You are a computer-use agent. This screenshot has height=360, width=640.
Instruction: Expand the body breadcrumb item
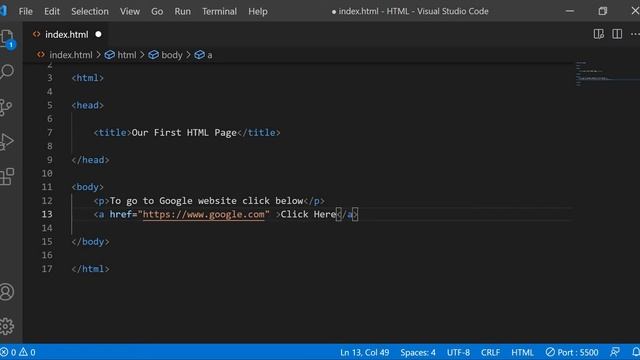pos(171,55)
